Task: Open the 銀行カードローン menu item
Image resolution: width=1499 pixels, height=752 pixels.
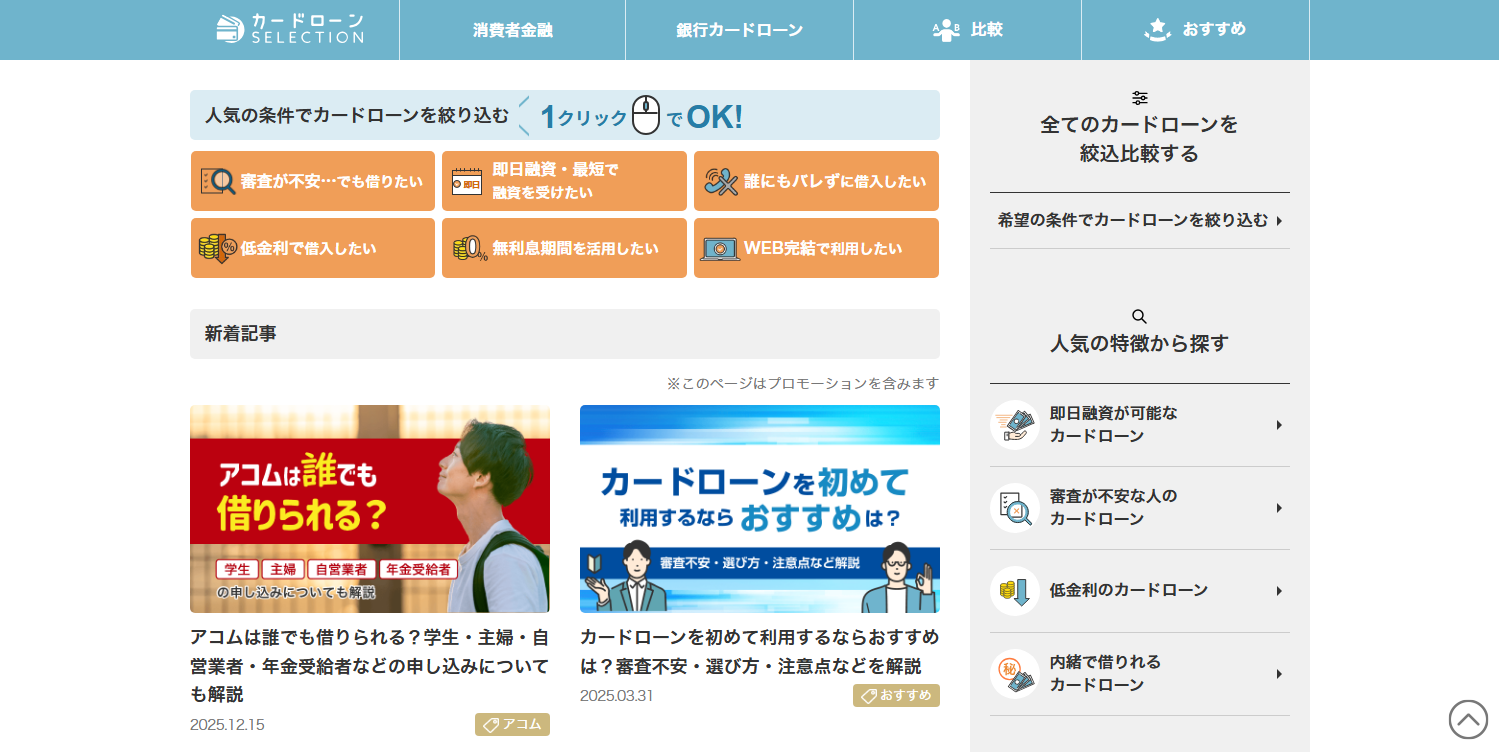Action: point(739,29)
